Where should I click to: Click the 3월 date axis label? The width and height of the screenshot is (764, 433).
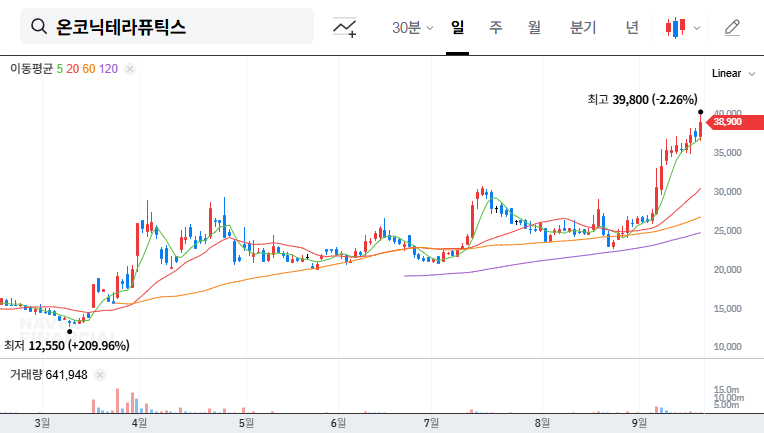(42, 423)
